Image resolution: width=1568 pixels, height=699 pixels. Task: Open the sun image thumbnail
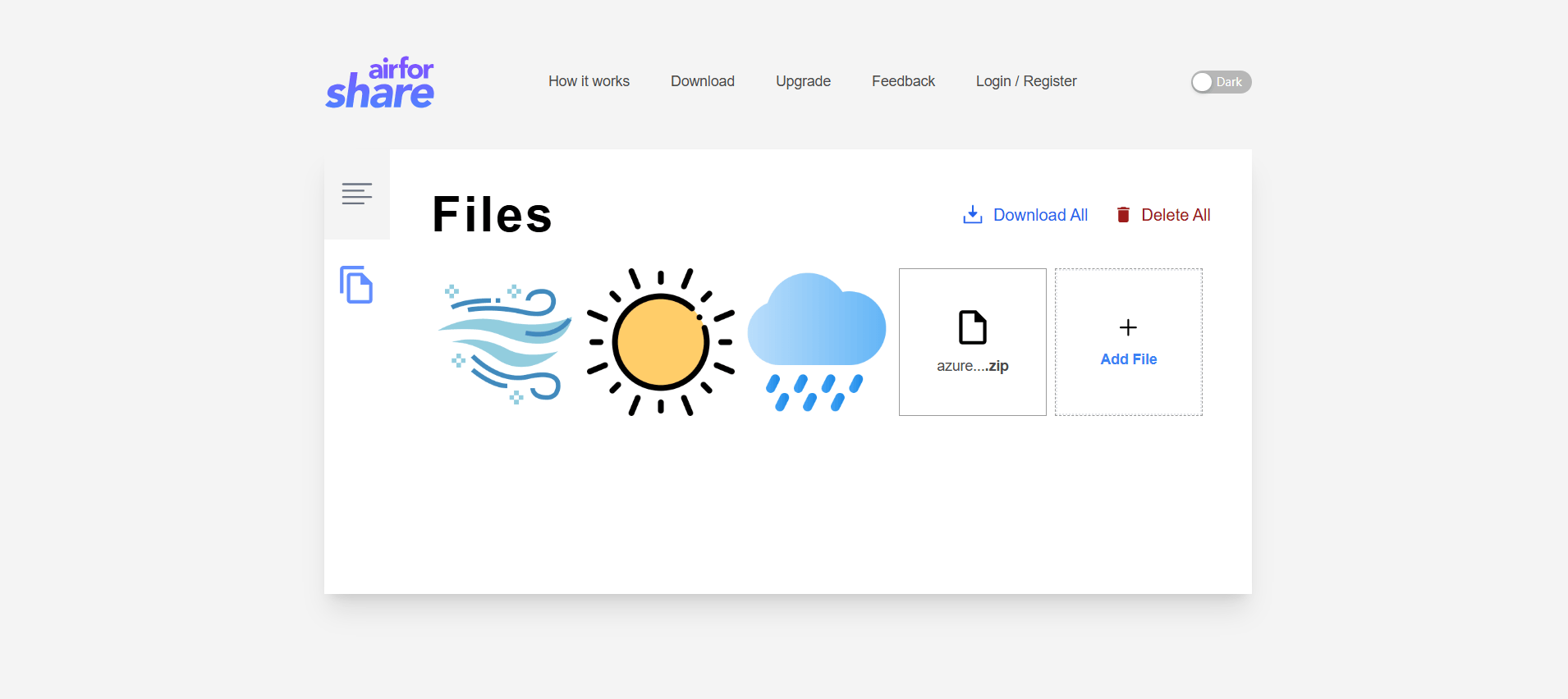point(661,342)
